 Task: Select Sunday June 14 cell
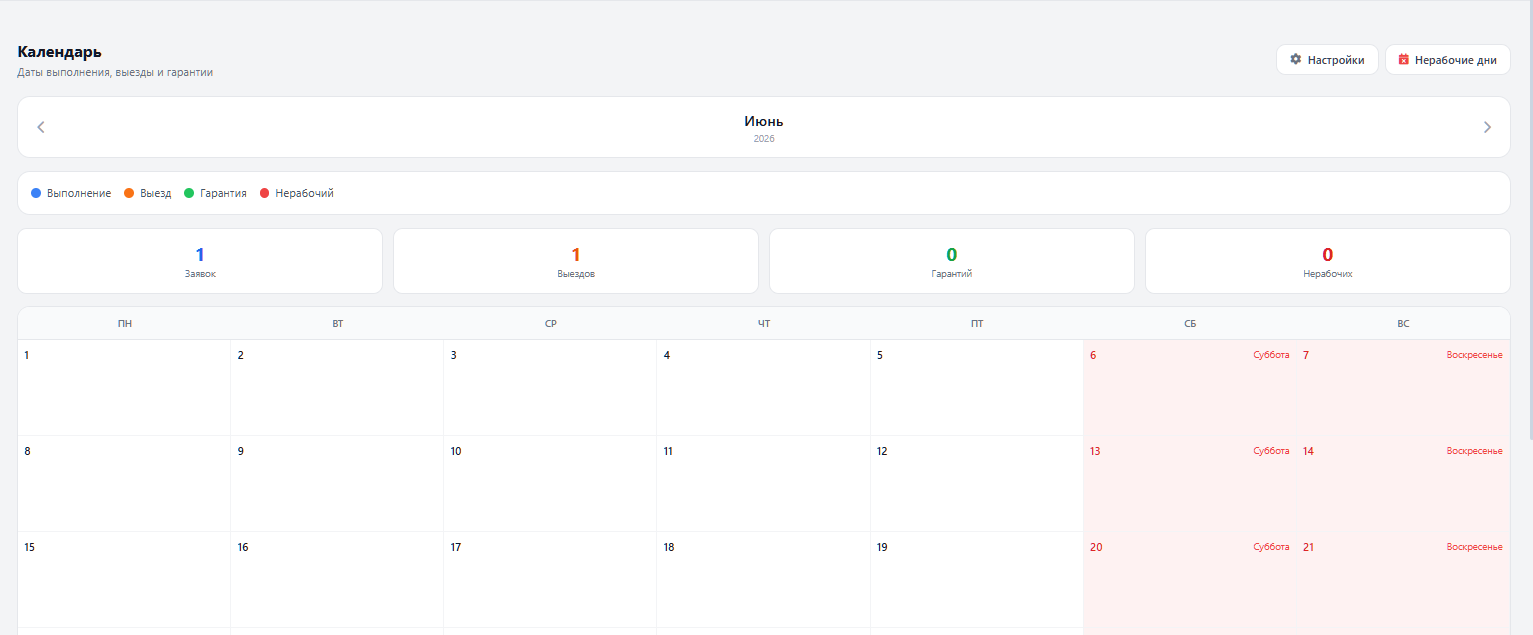pyautogui.click(x=1403, y=484)
